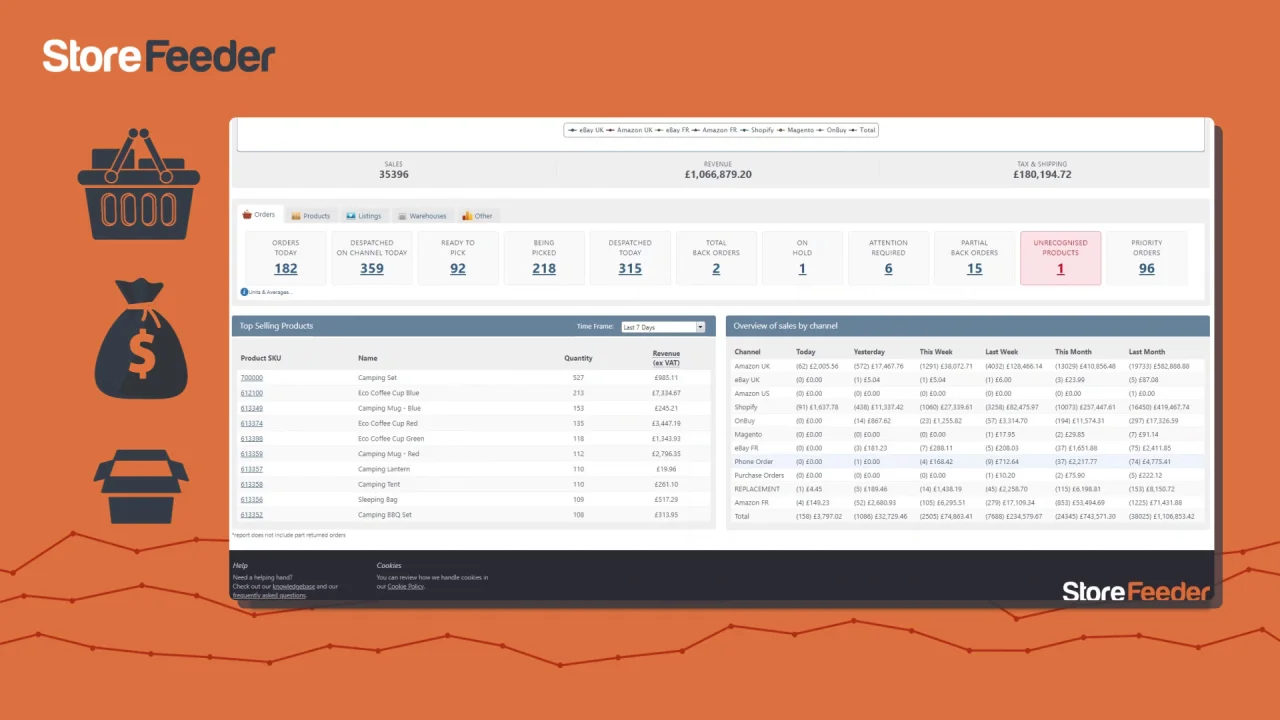The width and height of the screenshot is (1280, 720).
Task: Open Attention Required count 6
Action: [x=888, y=268]
